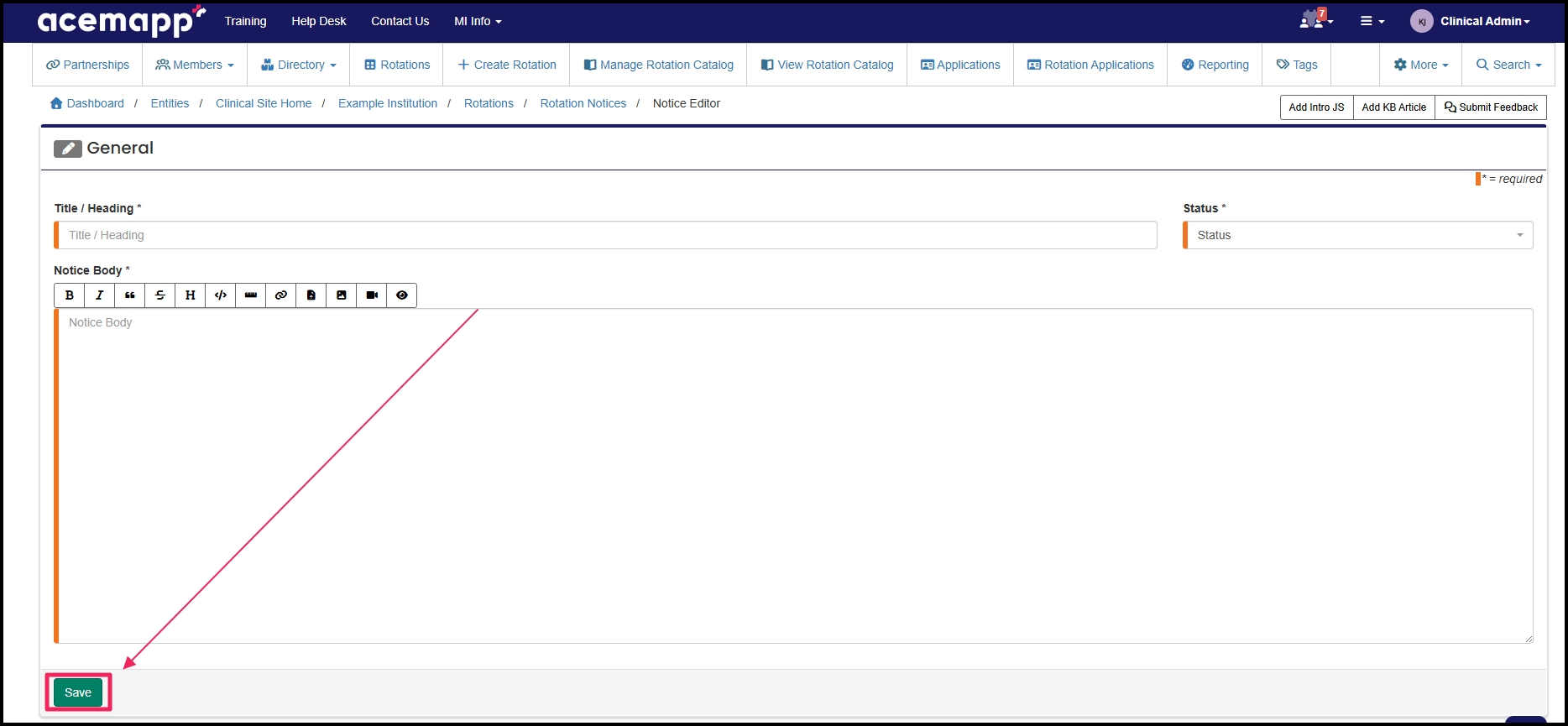This screenshot has width=1568, height=726.
Task: Click the acemapp logo
Action: tap(121, 21)
